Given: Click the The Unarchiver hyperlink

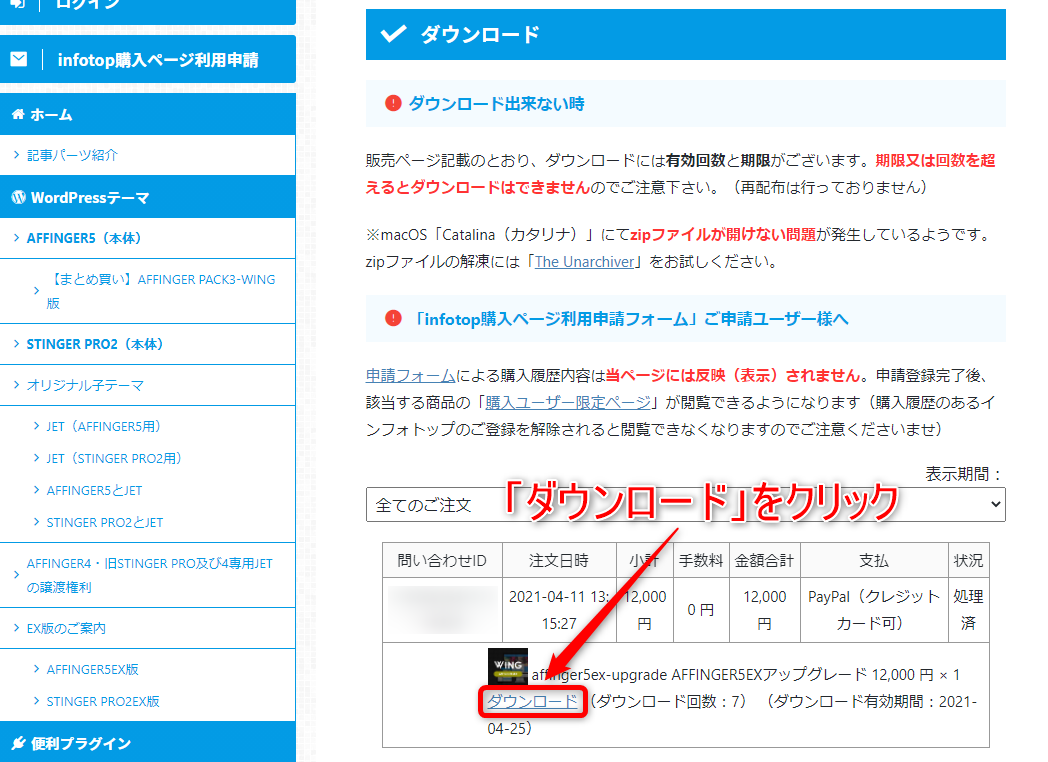Looking at the screenshot, I should click(584, 262).
